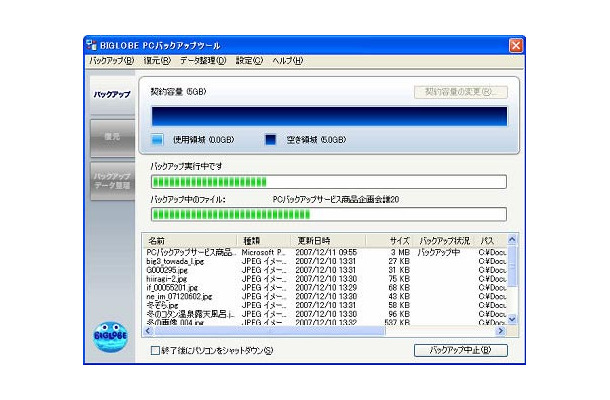Select the G000295.jpg file row
Viewport: 610px width, 400px height.
325,270
